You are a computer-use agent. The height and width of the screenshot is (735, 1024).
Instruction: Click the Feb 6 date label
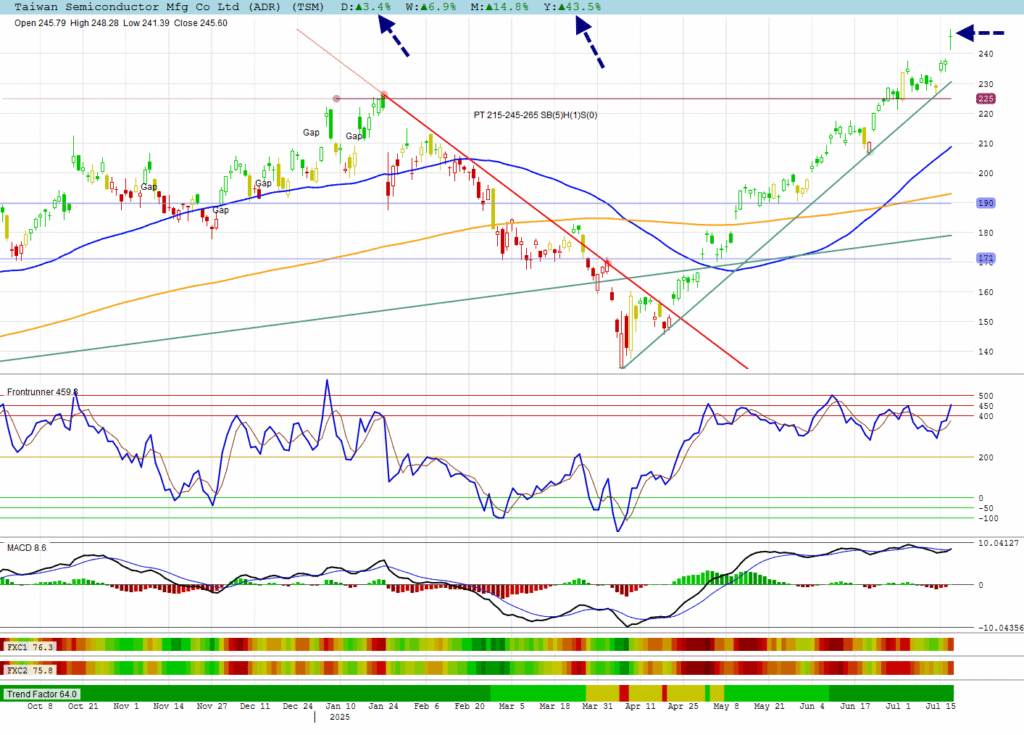[x=426, y=706]
